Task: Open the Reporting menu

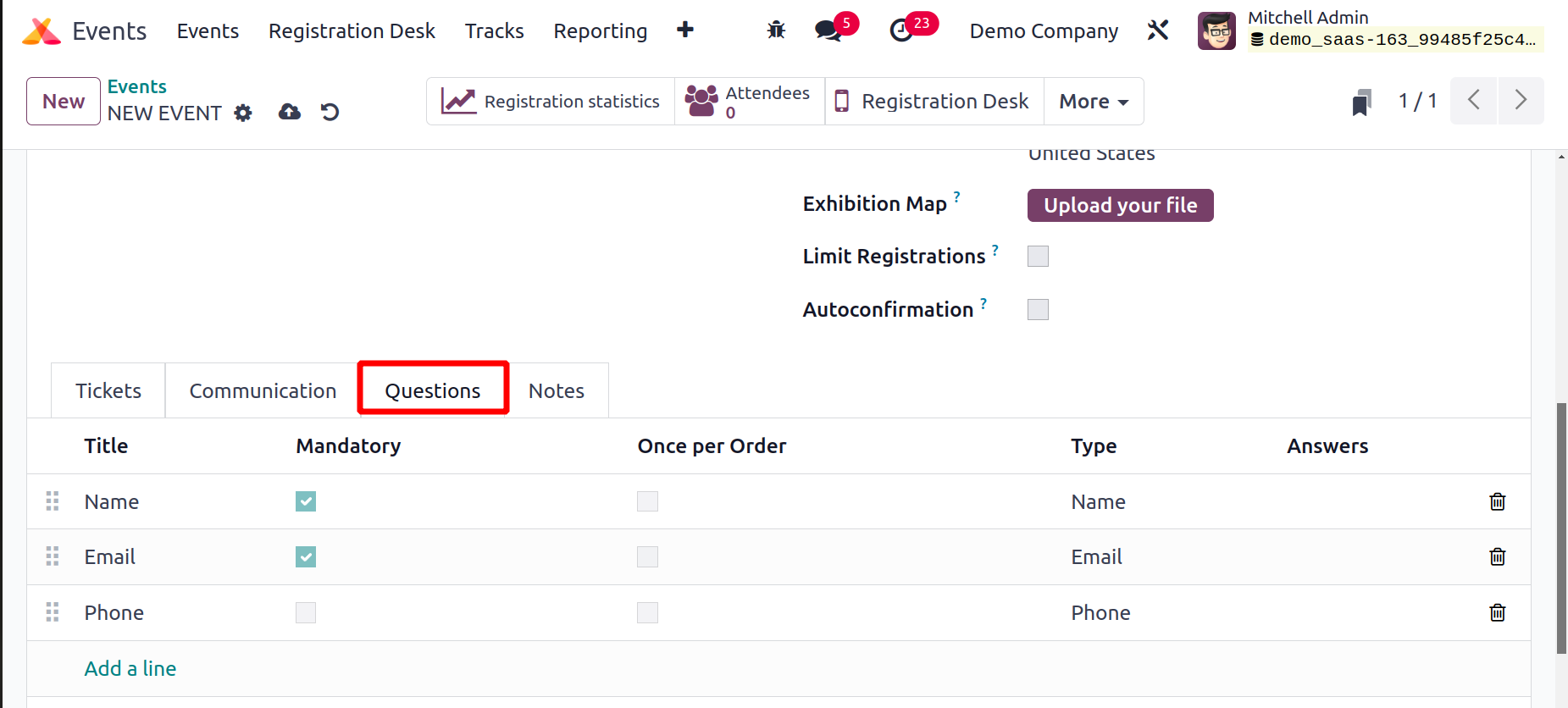Action: pos(600,31)
